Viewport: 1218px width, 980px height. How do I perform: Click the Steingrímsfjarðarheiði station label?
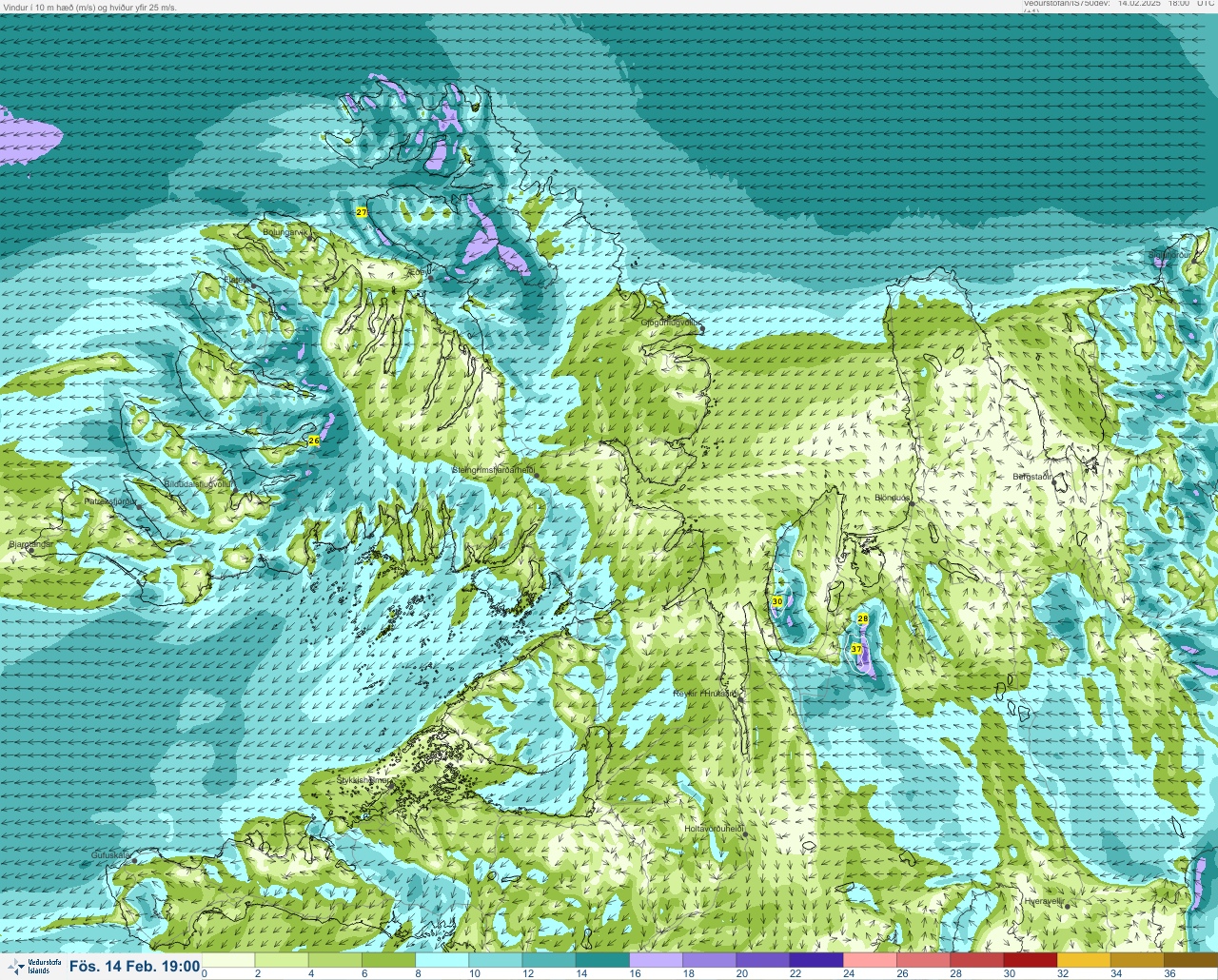(492, 469)
